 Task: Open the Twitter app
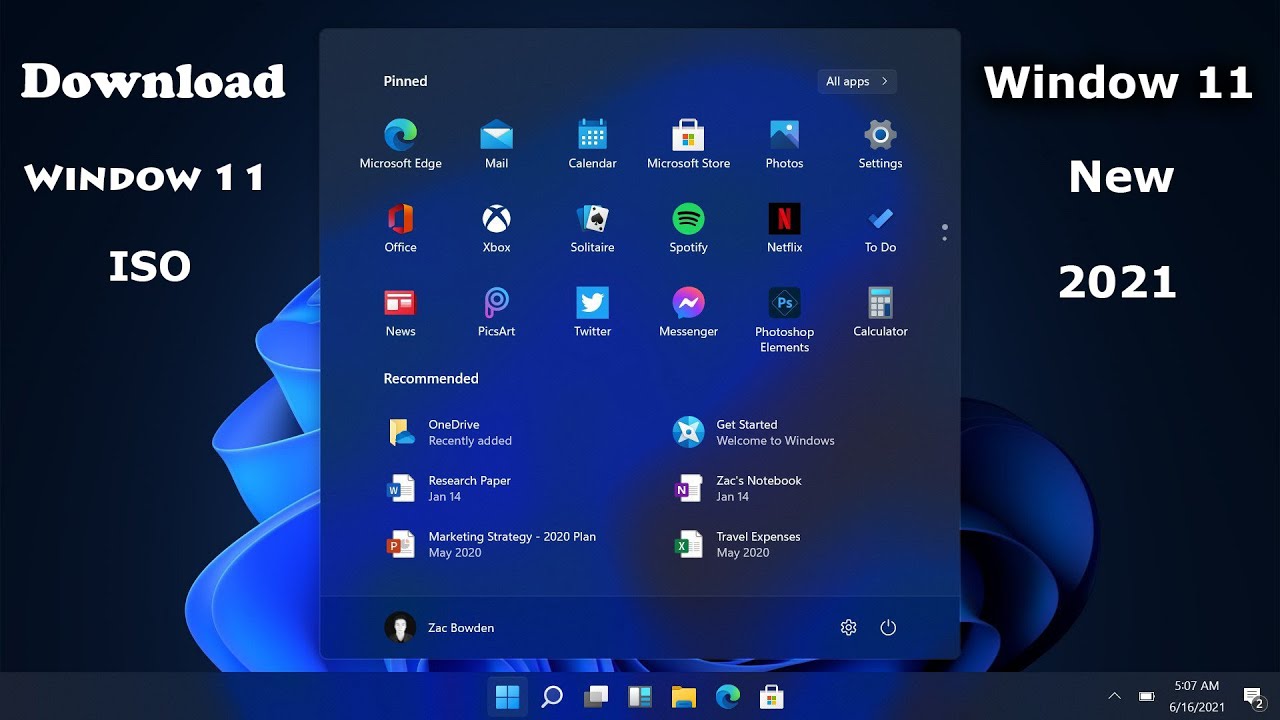(592, 312)
